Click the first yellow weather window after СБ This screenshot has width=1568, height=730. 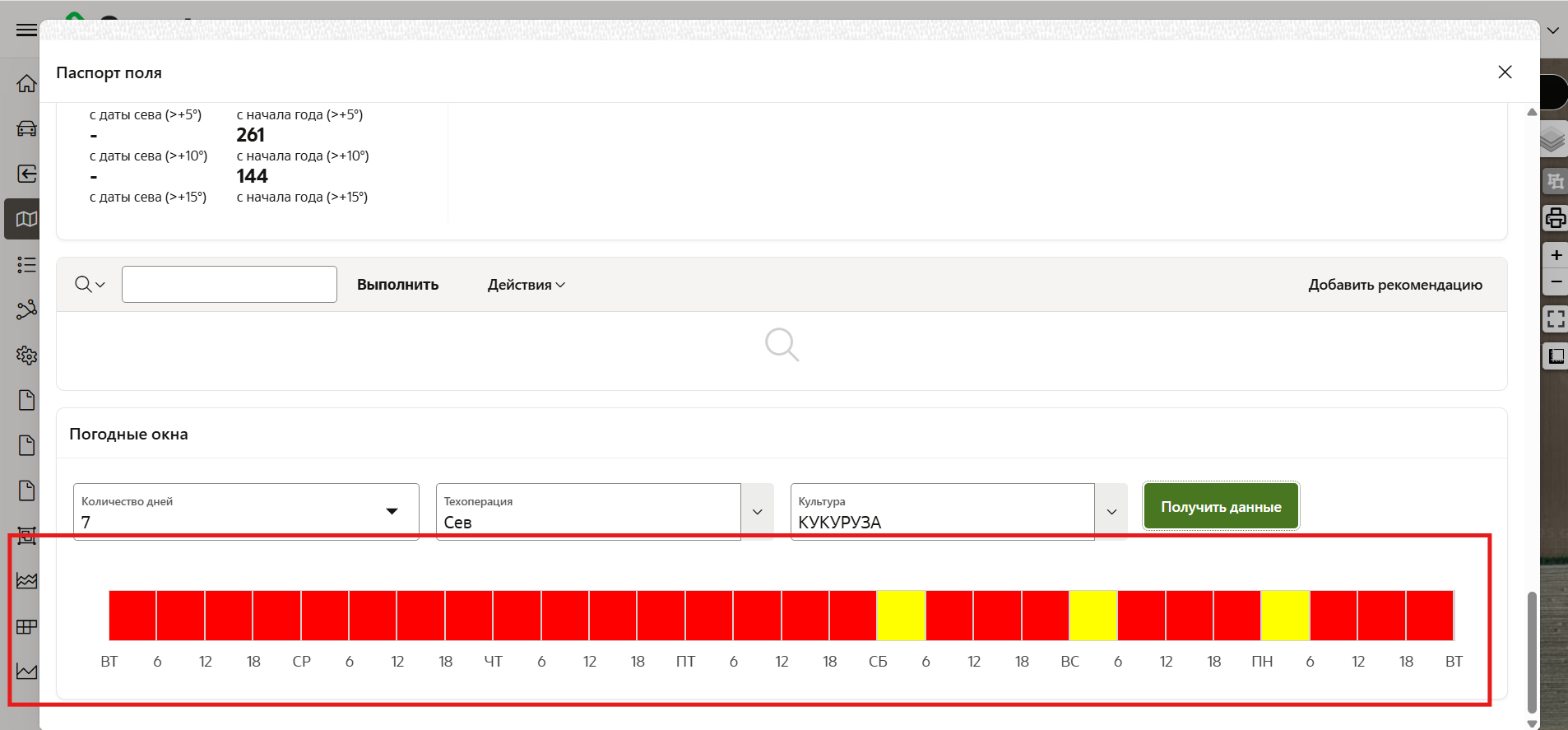902,616
